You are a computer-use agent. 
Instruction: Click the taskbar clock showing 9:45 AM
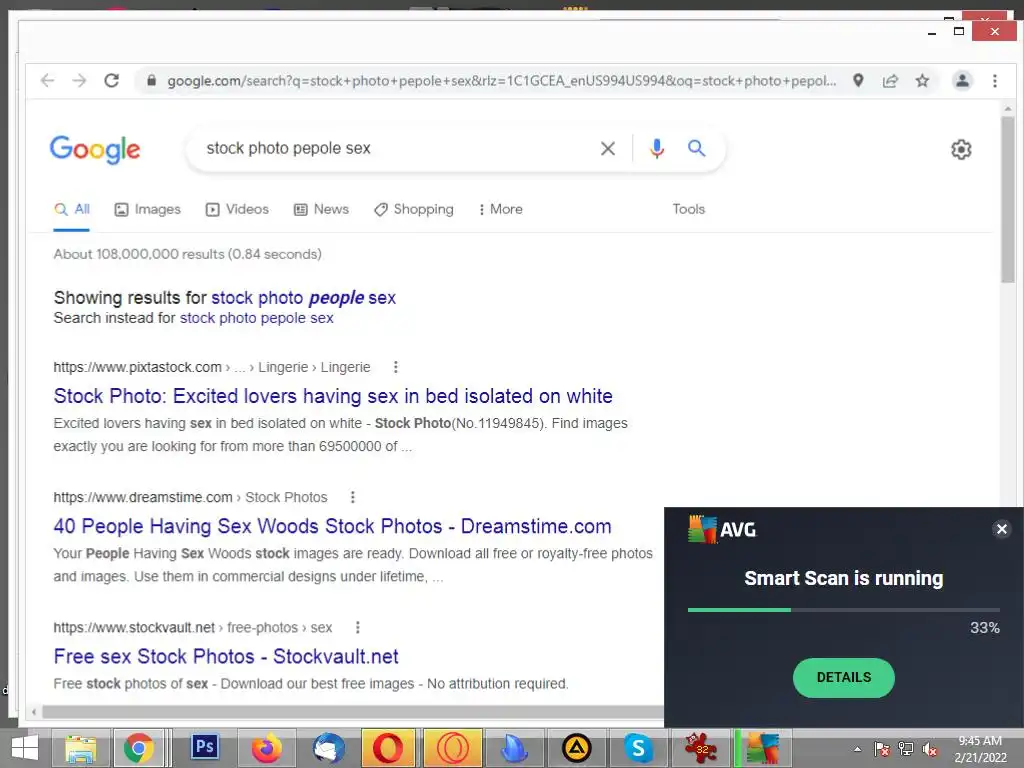click(x=980, y=749)
